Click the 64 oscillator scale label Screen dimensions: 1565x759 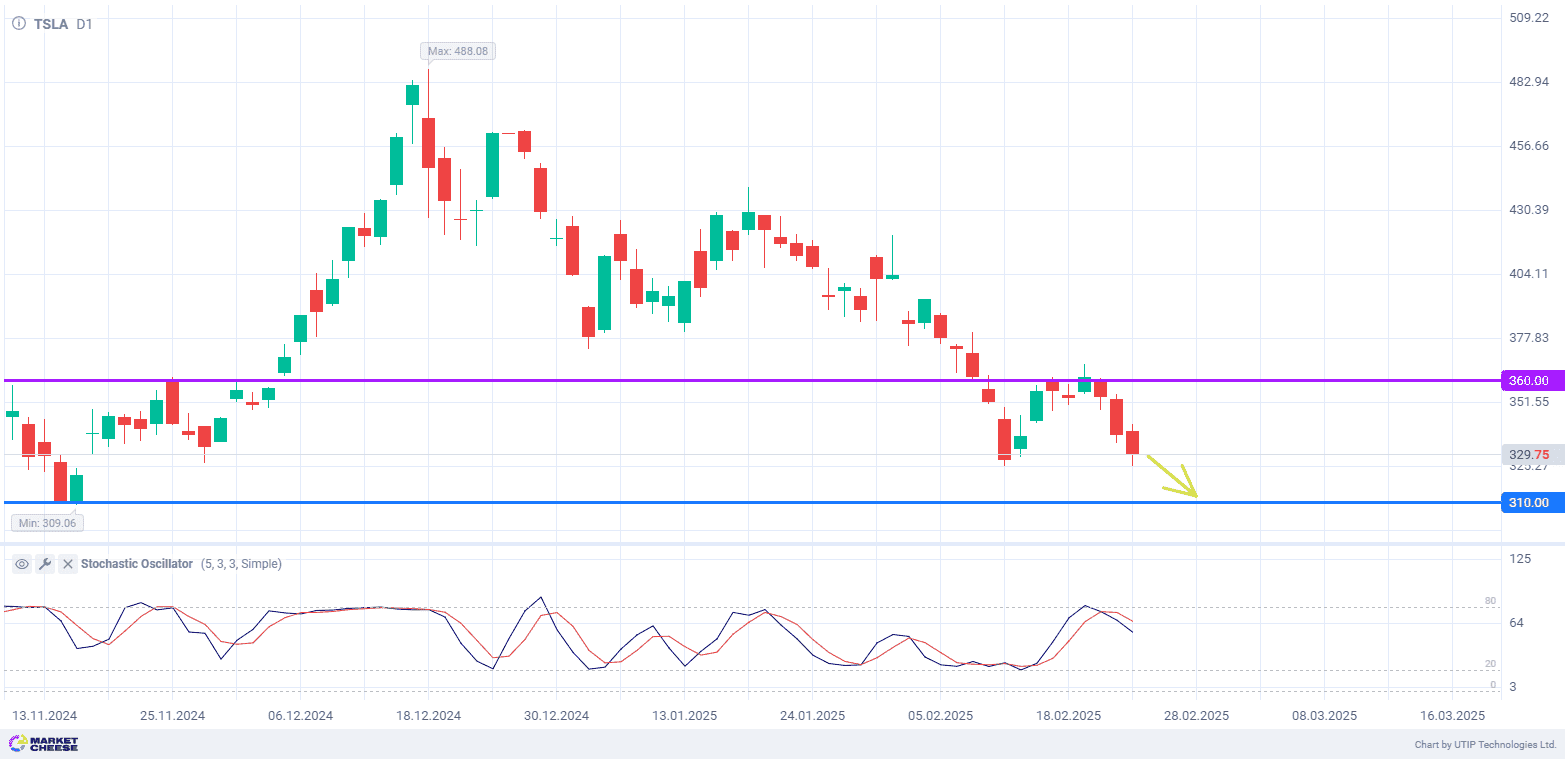(x=1516, y=623)
